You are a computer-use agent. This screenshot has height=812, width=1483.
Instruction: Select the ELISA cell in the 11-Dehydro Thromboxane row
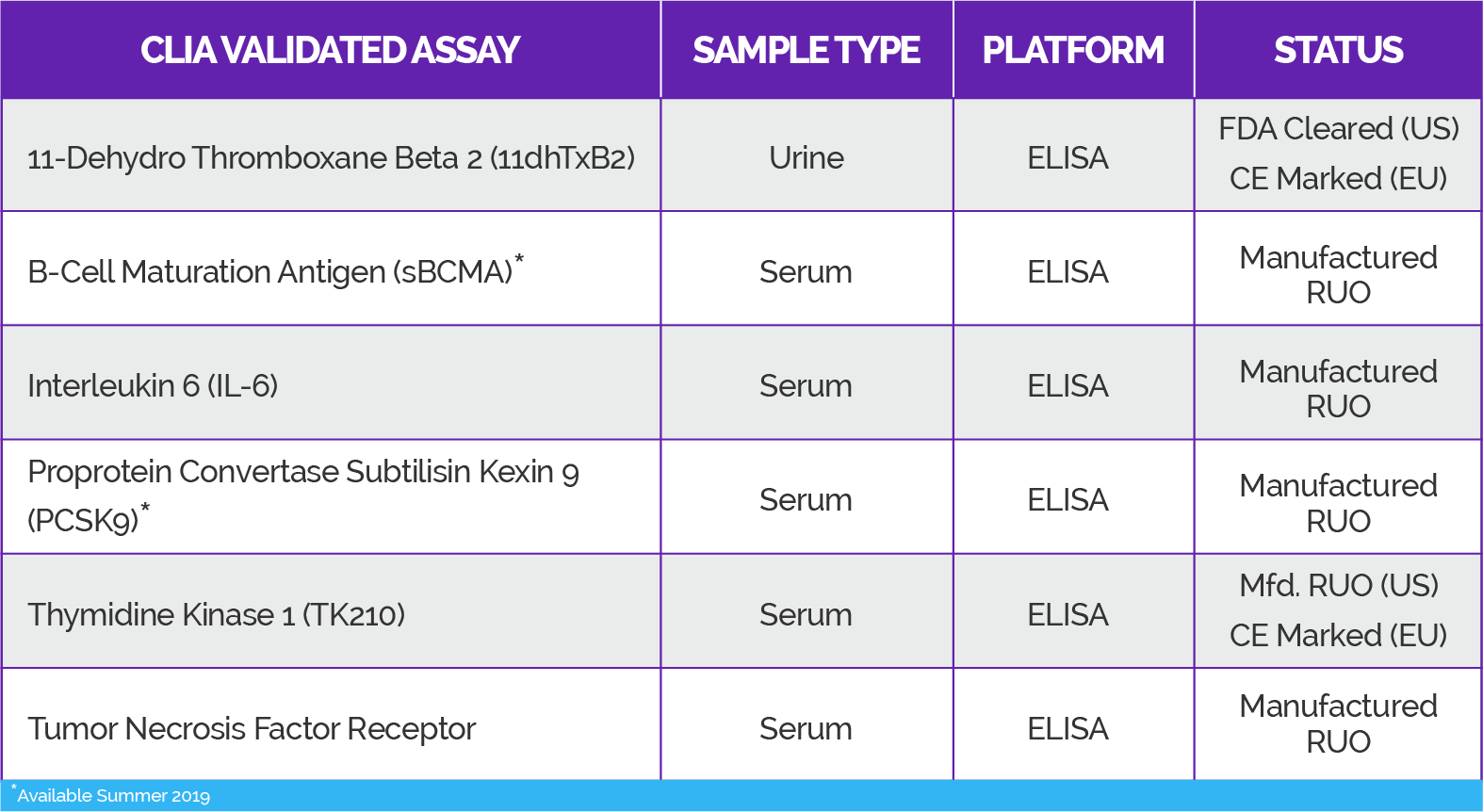pos(1067,157)
